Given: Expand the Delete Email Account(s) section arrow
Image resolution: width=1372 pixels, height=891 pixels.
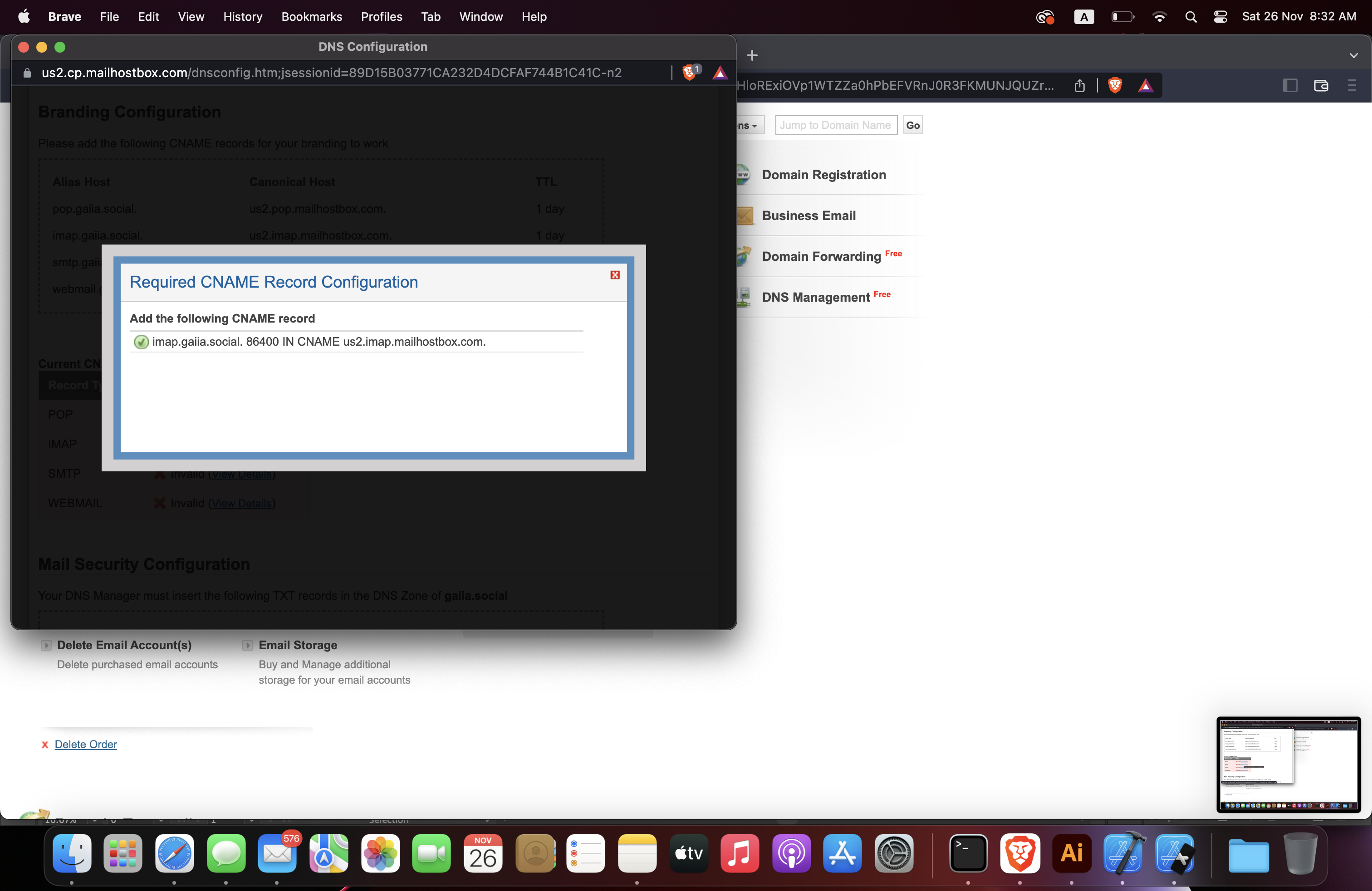Looking at the screenshot, I should pyautogui.click(x=46, y=646).
